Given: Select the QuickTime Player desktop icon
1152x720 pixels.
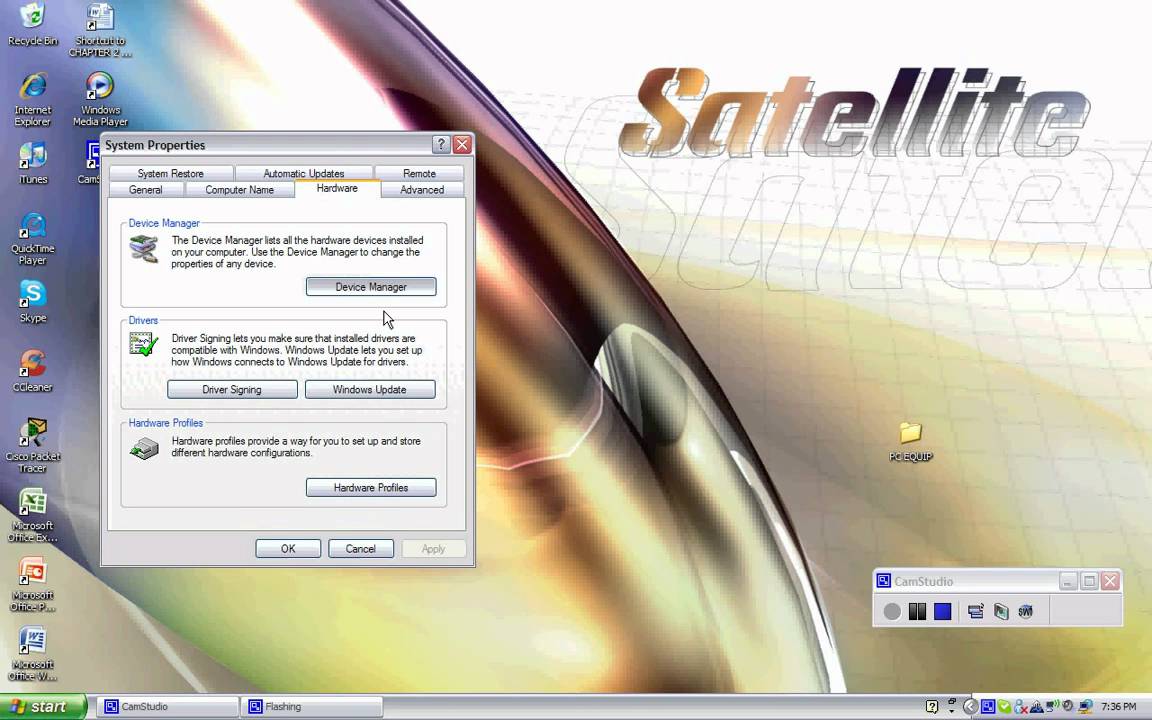Looking at the screenshot, I should [x=32, y=239].
